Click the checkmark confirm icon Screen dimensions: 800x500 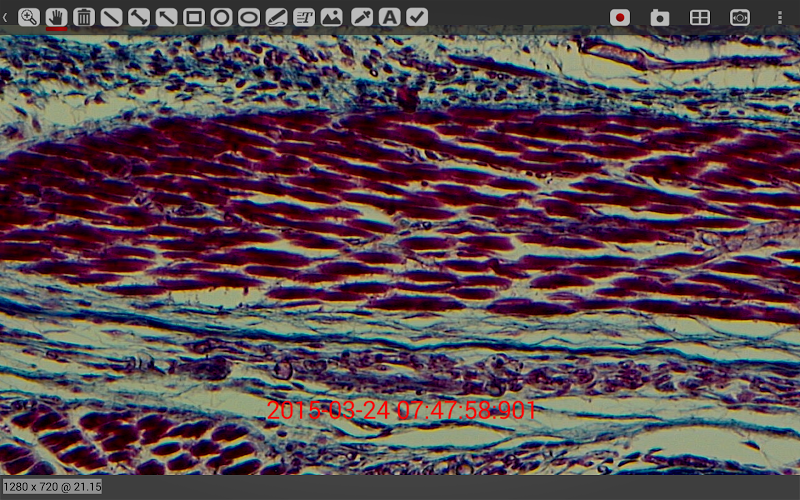coord(417,17)
